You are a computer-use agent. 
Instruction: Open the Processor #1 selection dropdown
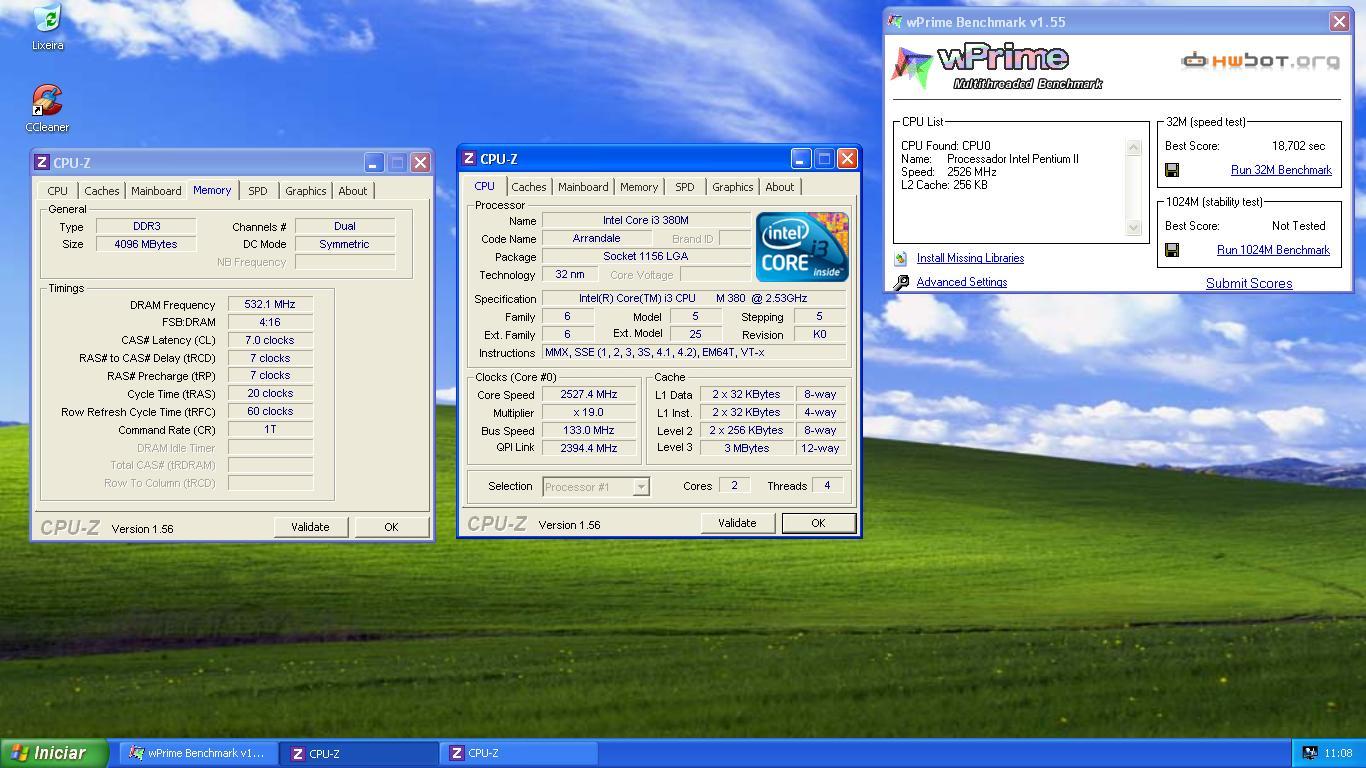coord(641,487)
